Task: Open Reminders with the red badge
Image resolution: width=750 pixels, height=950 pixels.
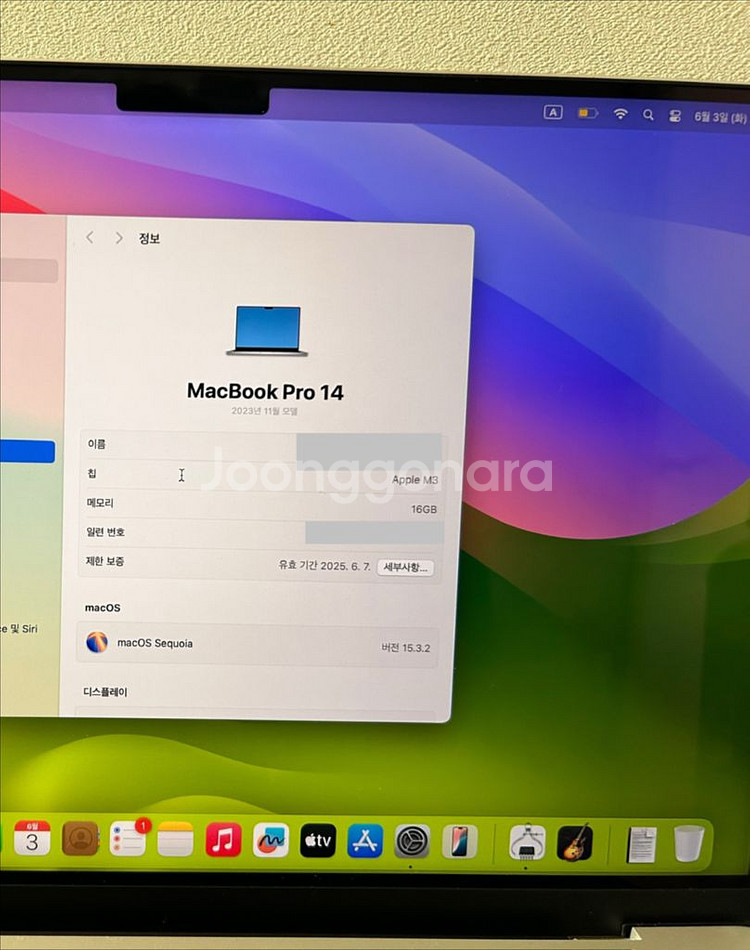Action: 128,839
